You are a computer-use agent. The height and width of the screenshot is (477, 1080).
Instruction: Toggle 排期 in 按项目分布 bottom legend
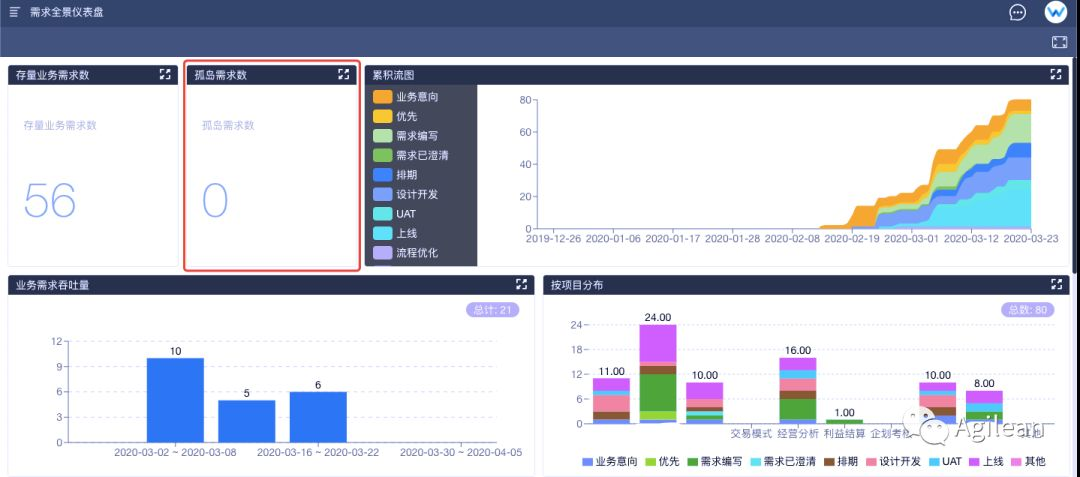coord(841,461)
